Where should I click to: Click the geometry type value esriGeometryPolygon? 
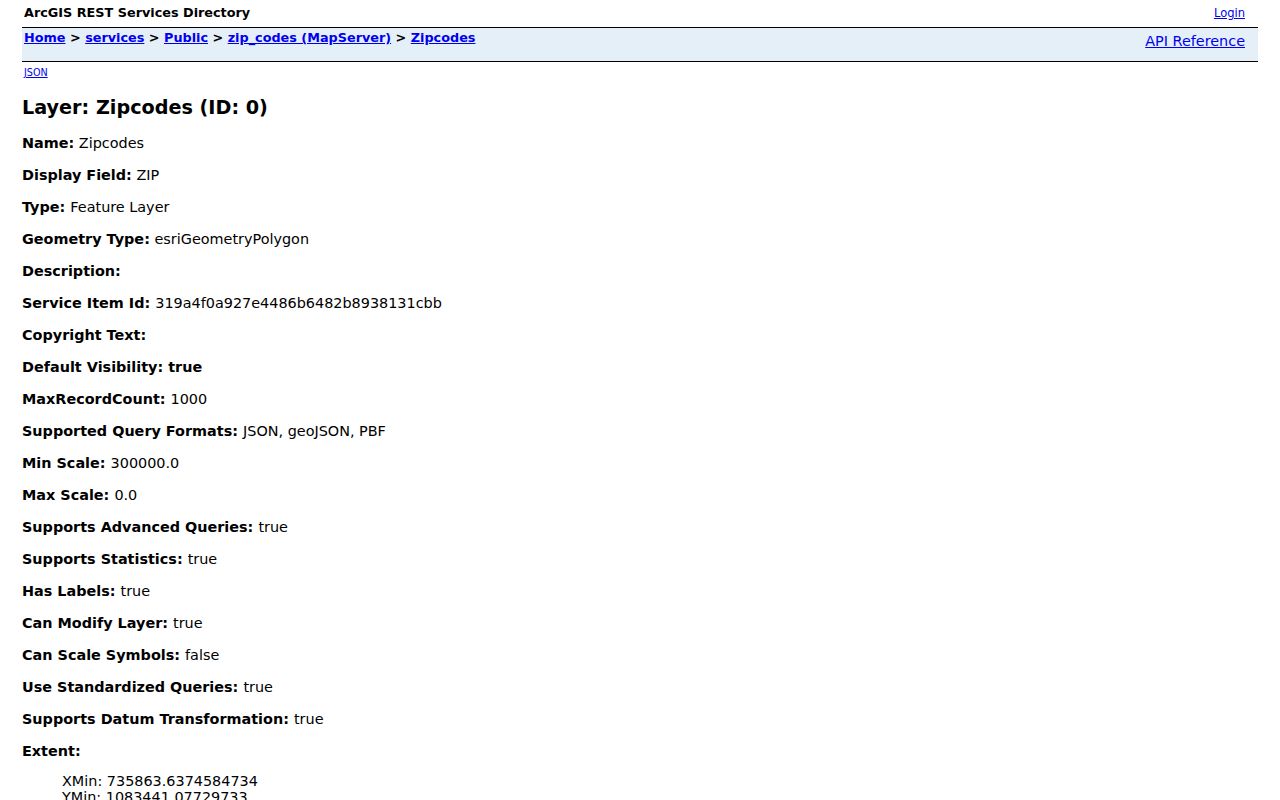click(232, 239)
